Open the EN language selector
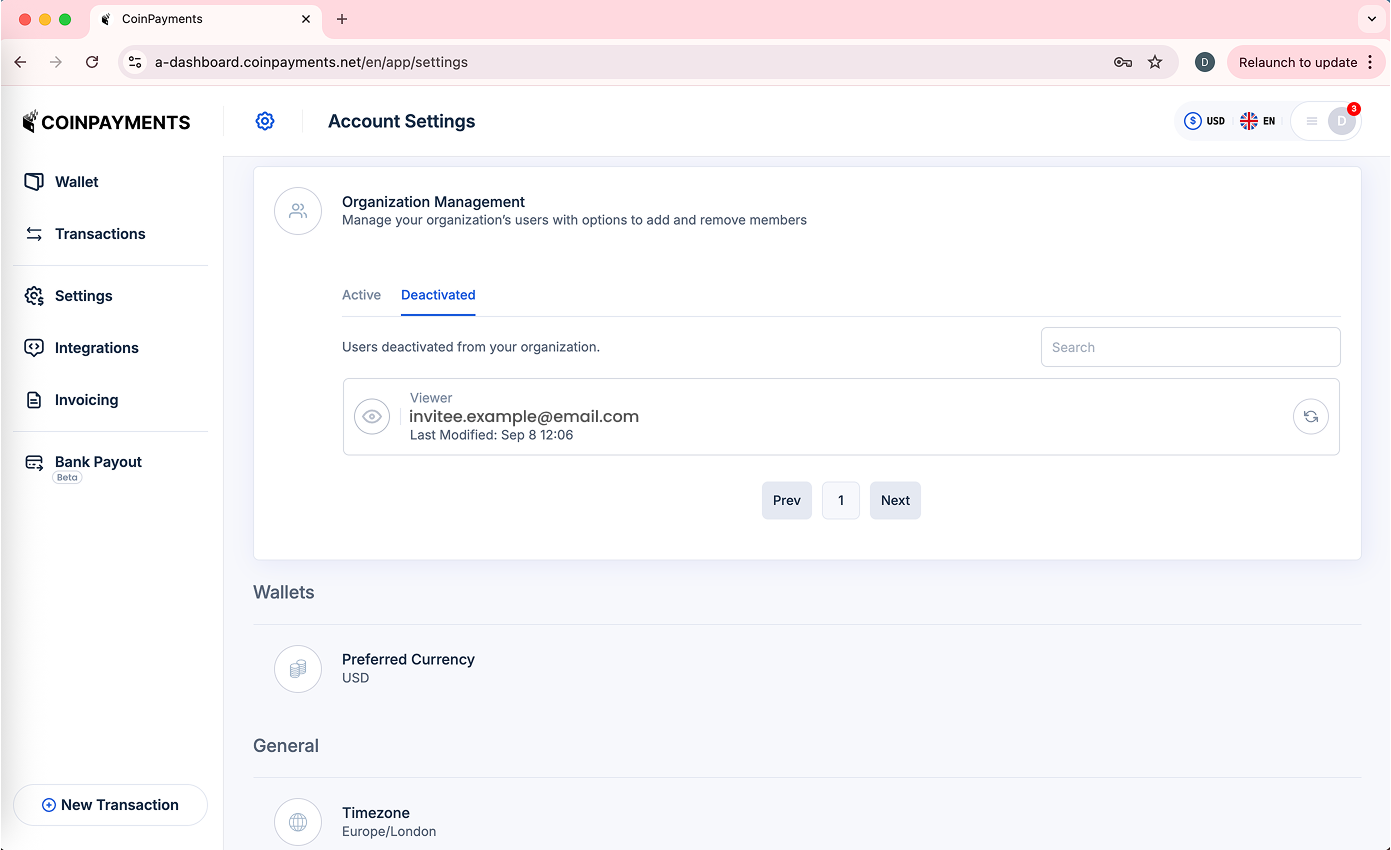The width and height of the screenshot is (1391, 850). pos(1258,121)
